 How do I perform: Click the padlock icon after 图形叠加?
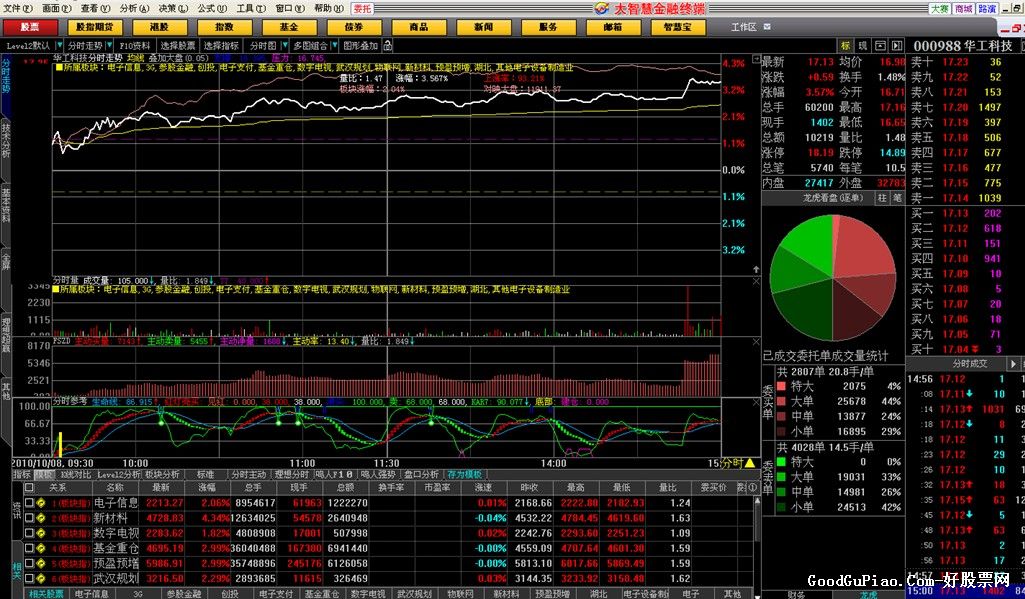(x=388, y=45)
